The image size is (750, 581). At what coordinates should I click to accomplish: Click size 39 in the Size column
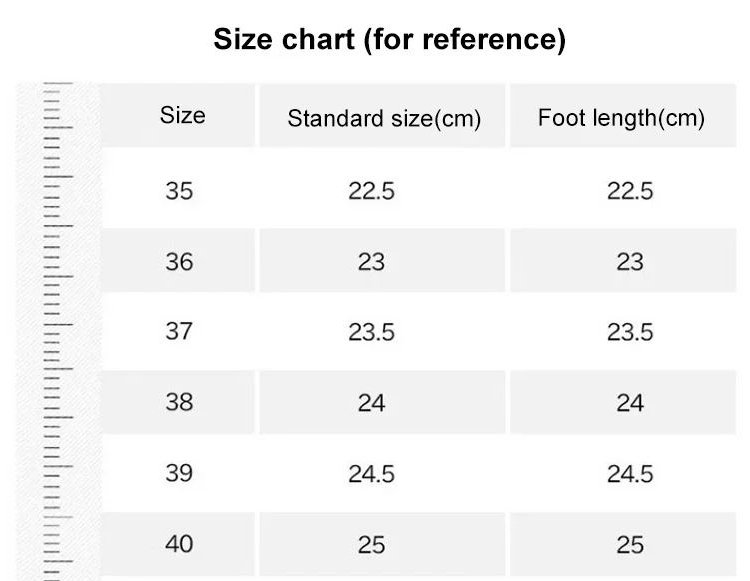coord(180,473)
